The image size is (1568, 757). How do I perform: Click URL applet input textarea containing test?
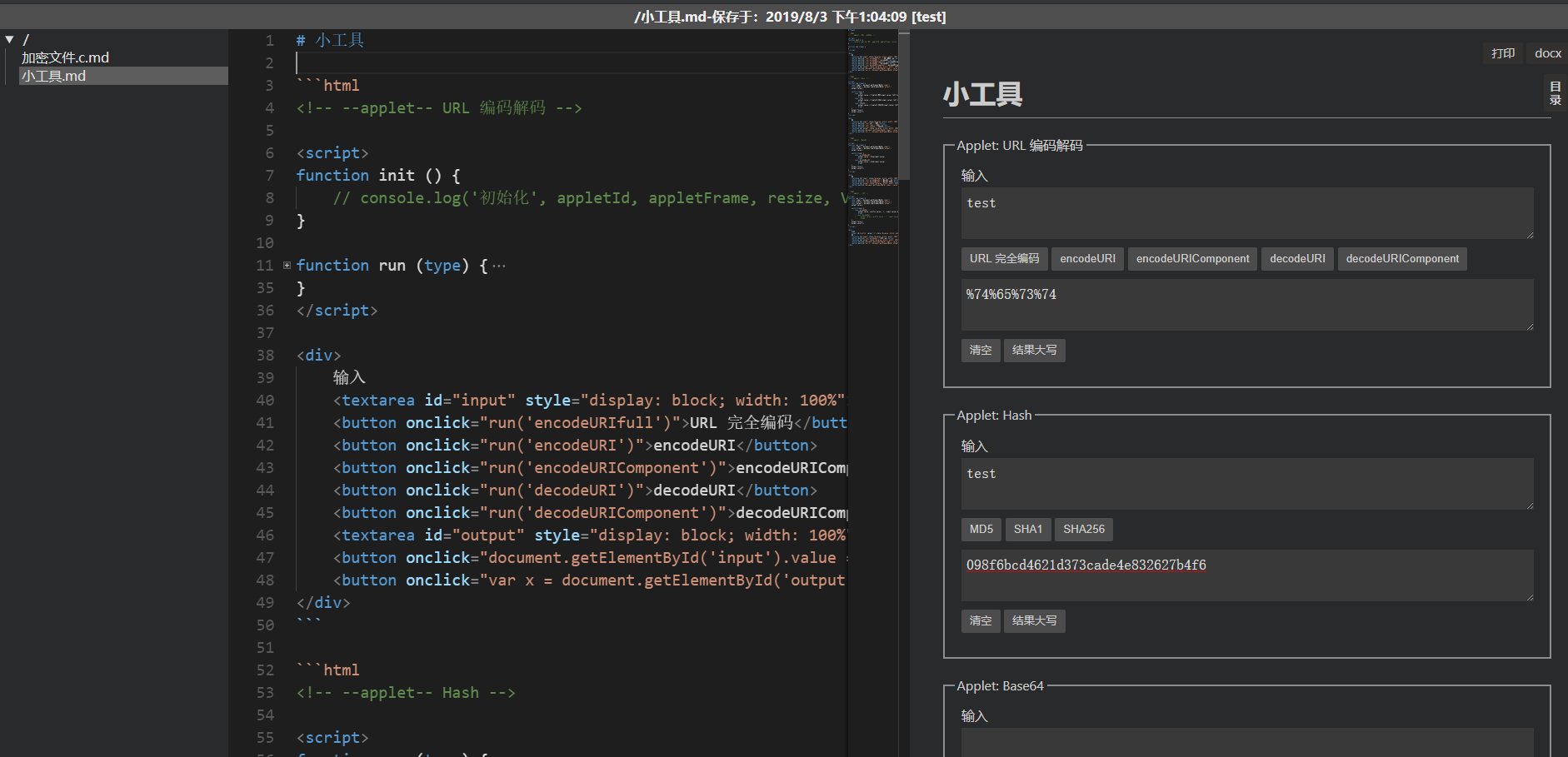(x=1247, y=213)
